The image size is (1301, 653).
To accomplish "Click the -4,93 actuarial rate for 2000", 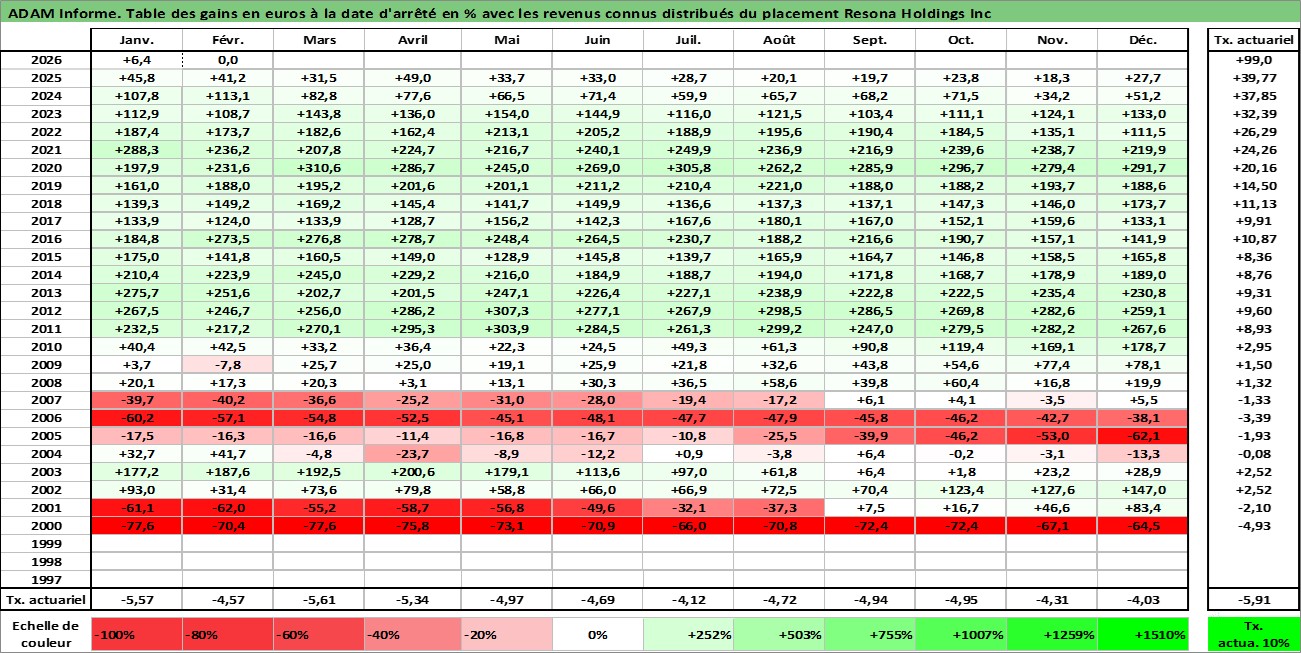I will [1253, 525].
